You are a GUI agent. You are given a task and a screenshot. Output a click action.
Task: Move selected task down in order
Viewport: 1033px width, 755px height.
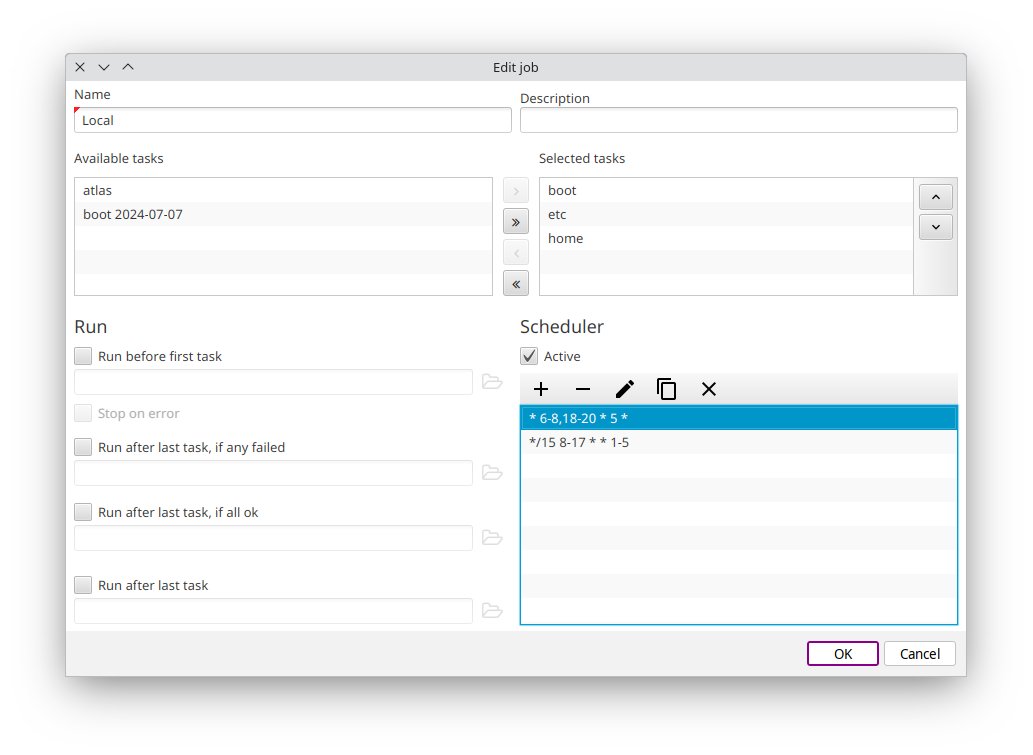coord(936,227)
